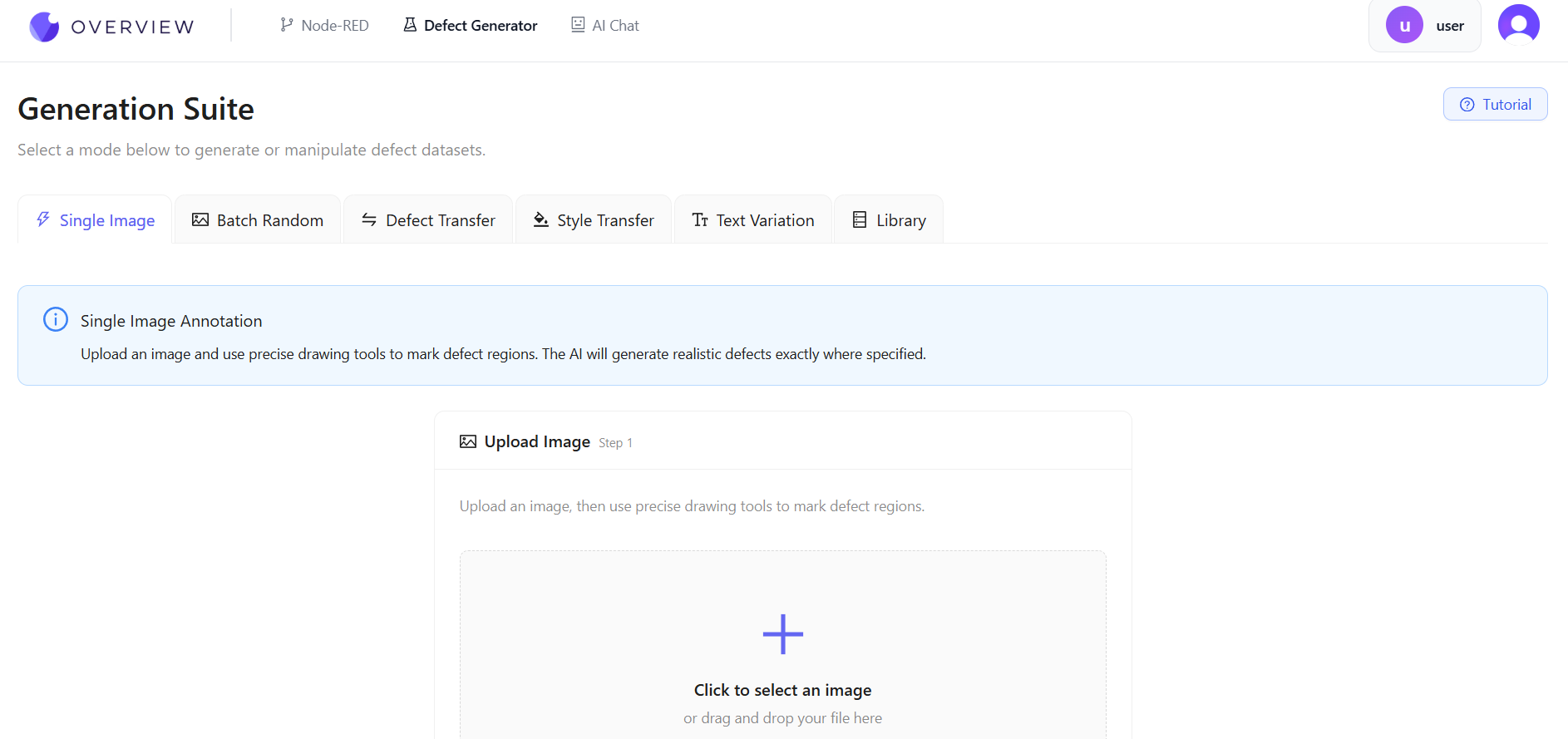Switch to the Batch Random tab
The image size is (1568, 739).
point(258,220)
